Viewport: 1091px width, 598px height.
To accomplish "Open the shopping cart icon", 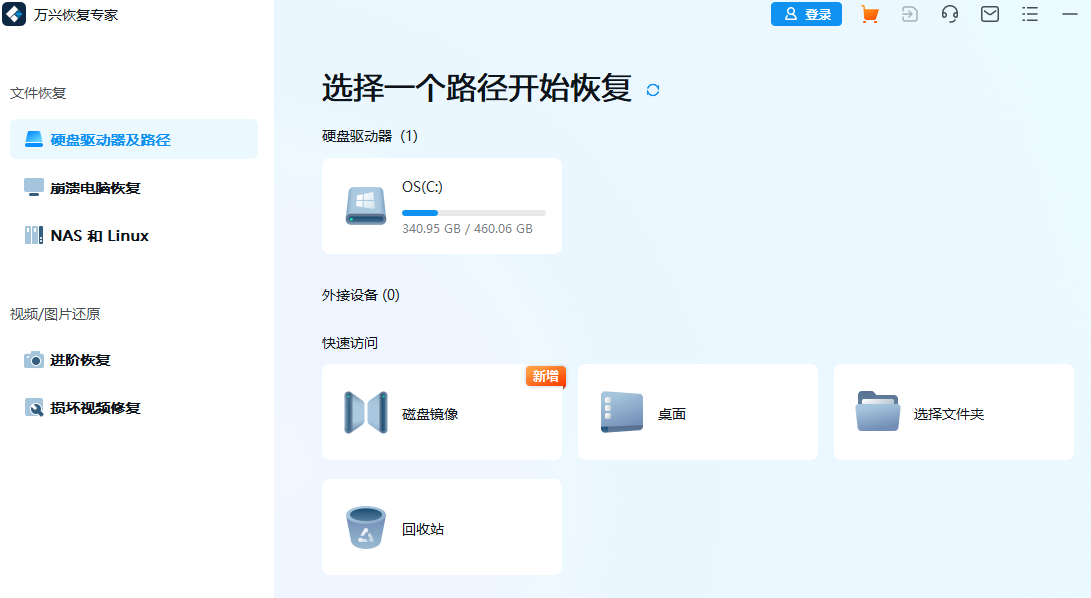I will (869, 14).
